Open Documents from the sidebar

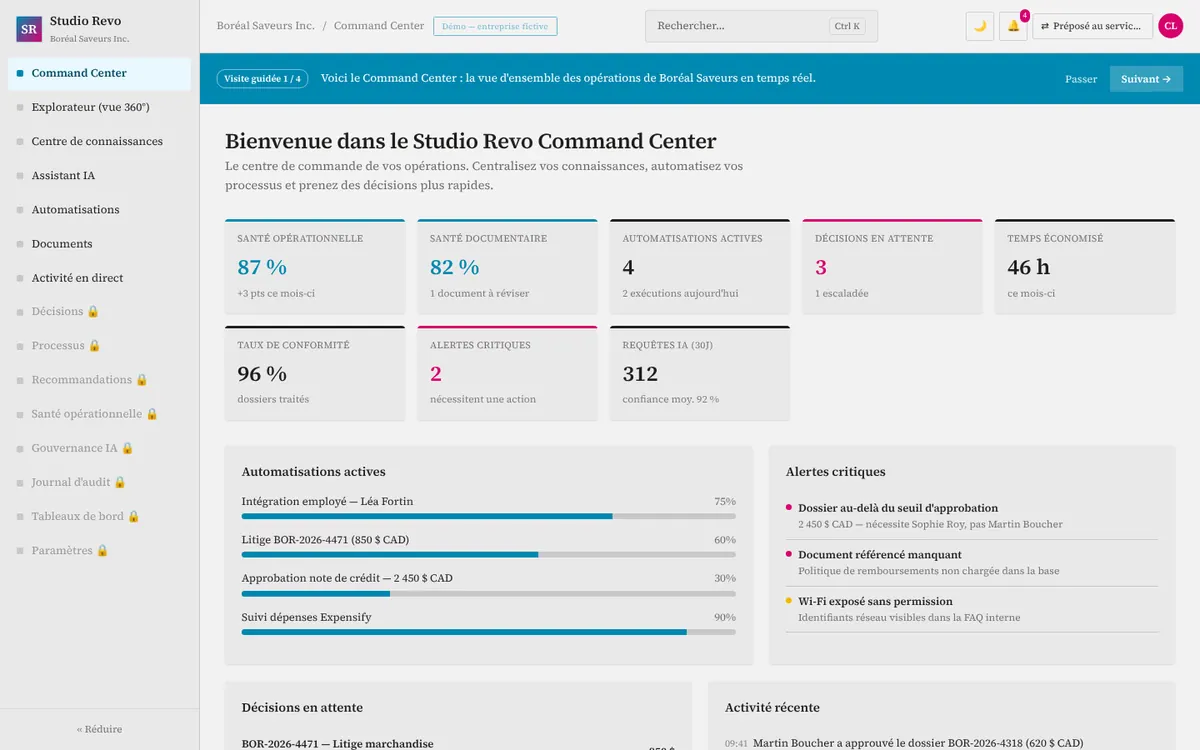(x=100, y=243)
